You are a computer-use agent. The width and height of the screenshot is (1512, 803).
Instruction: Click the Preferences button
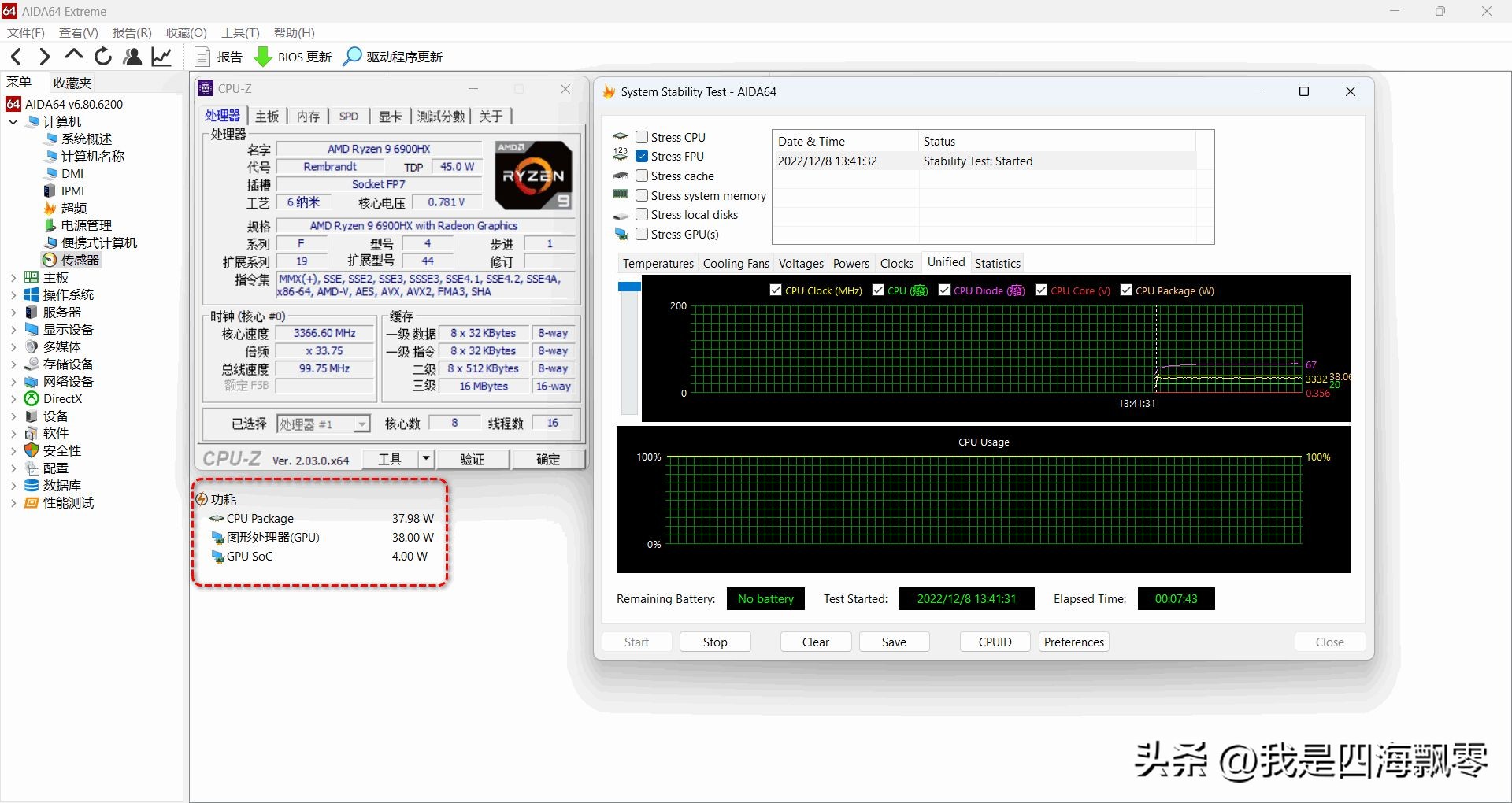click(1073, 642)
